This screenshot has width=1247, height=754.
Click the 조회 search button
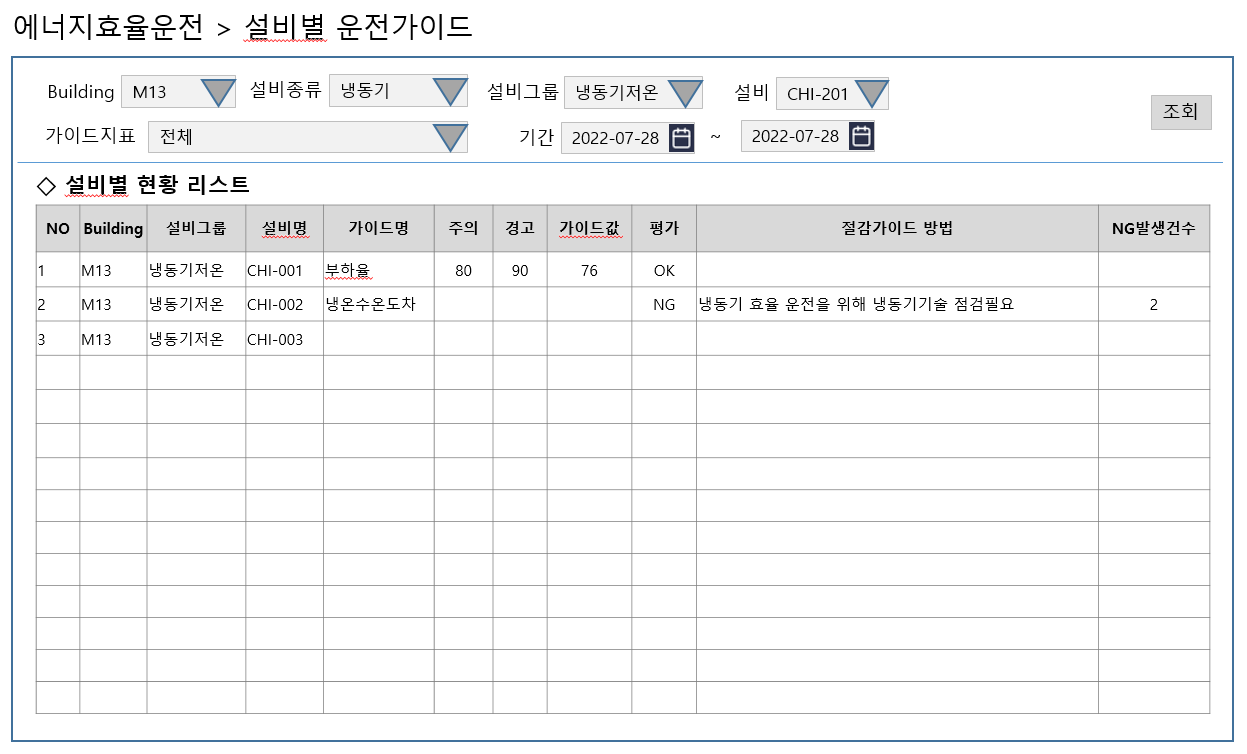point(1181,112)
